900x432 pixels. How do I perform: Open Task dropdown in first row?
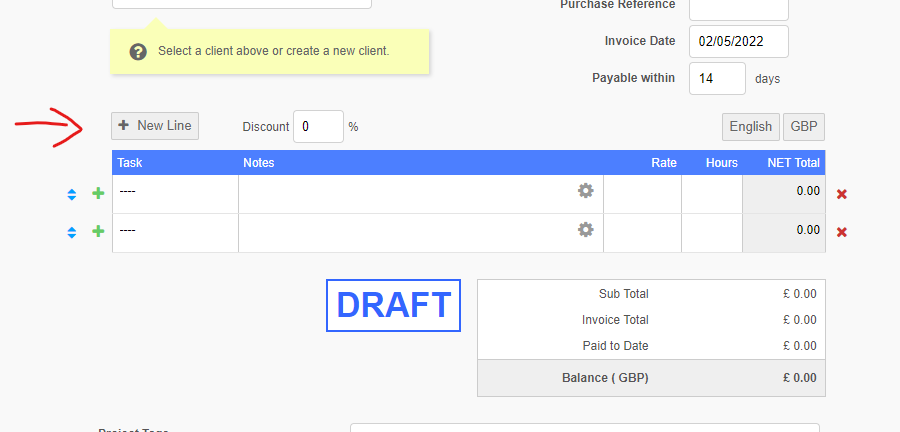[175, 191]
